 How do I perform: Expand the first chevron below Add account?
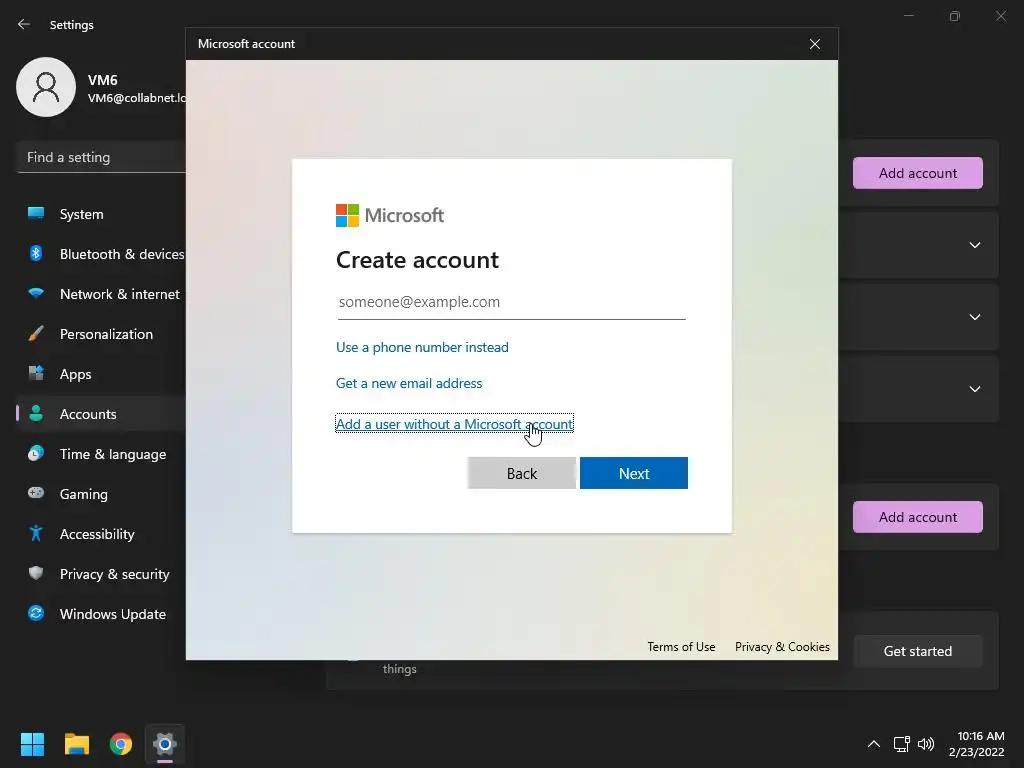pos(975,245)
